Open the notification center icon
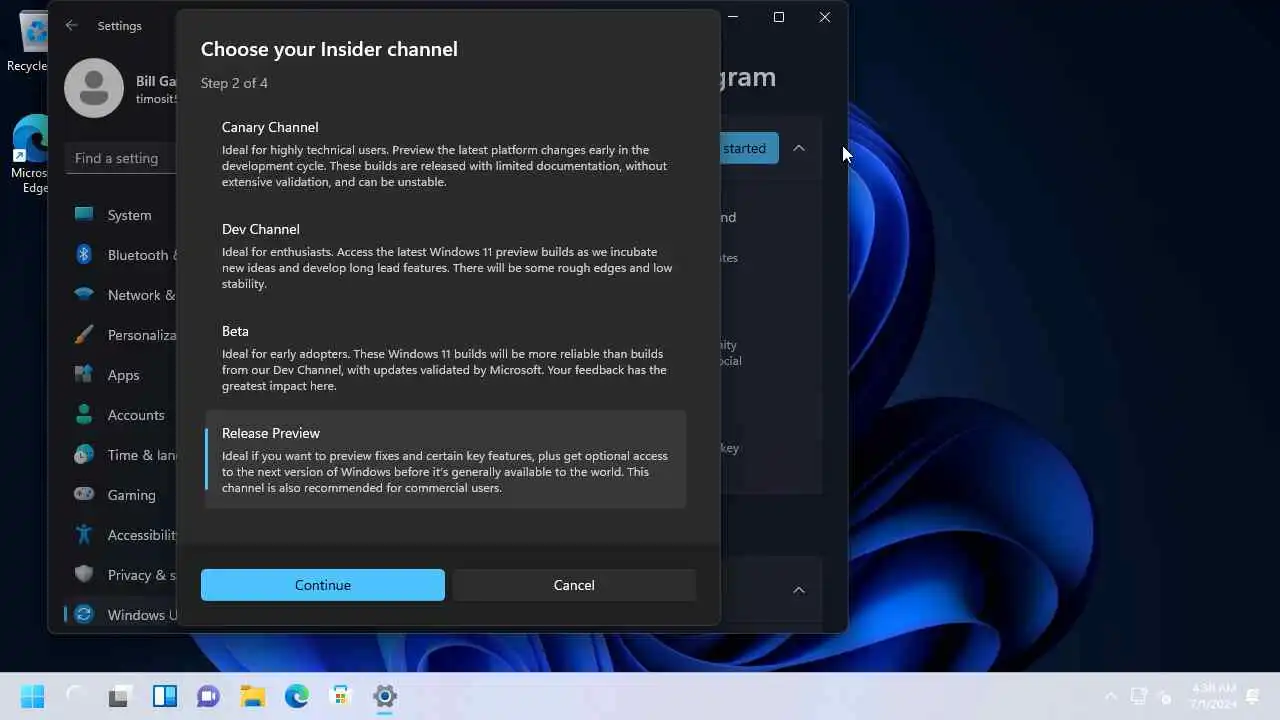Screen dimensions: 1280x720 pos(1252,696)
